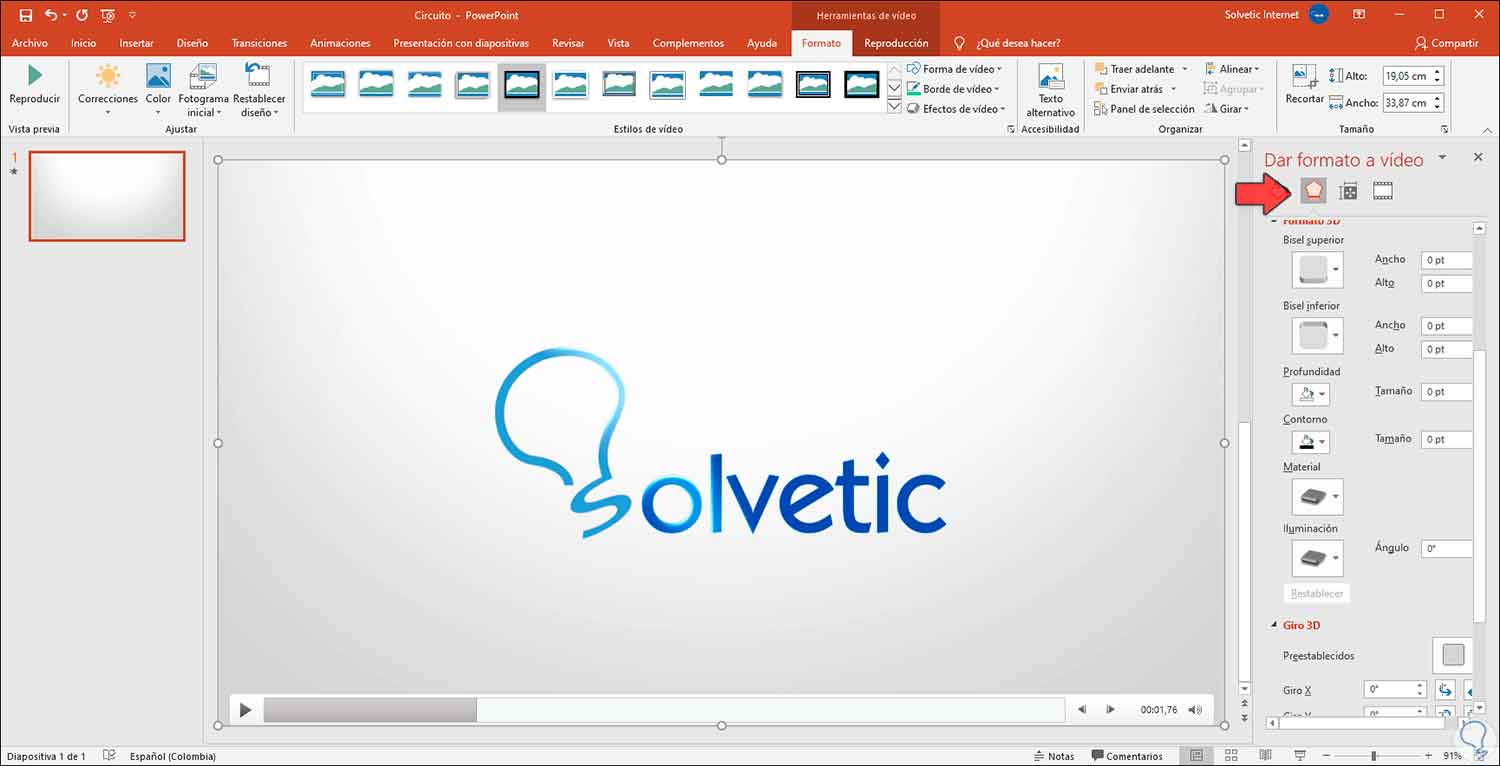Step the video forward one frame
The height and width of the screenshot is (766, 1500).
pyautogui.click(x=1110, y=710)
